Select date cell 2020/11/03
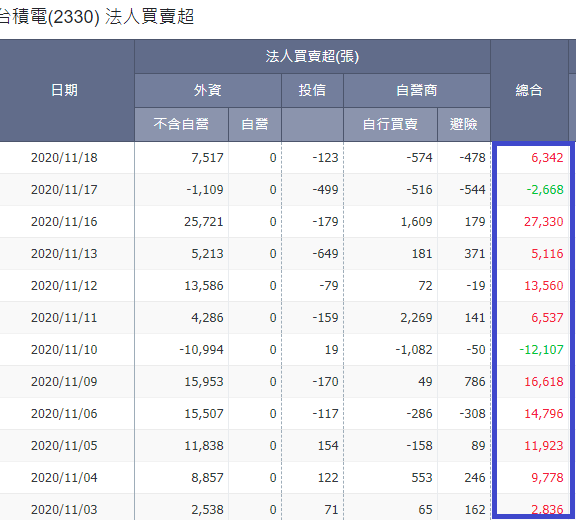 [x=64, y=510]
